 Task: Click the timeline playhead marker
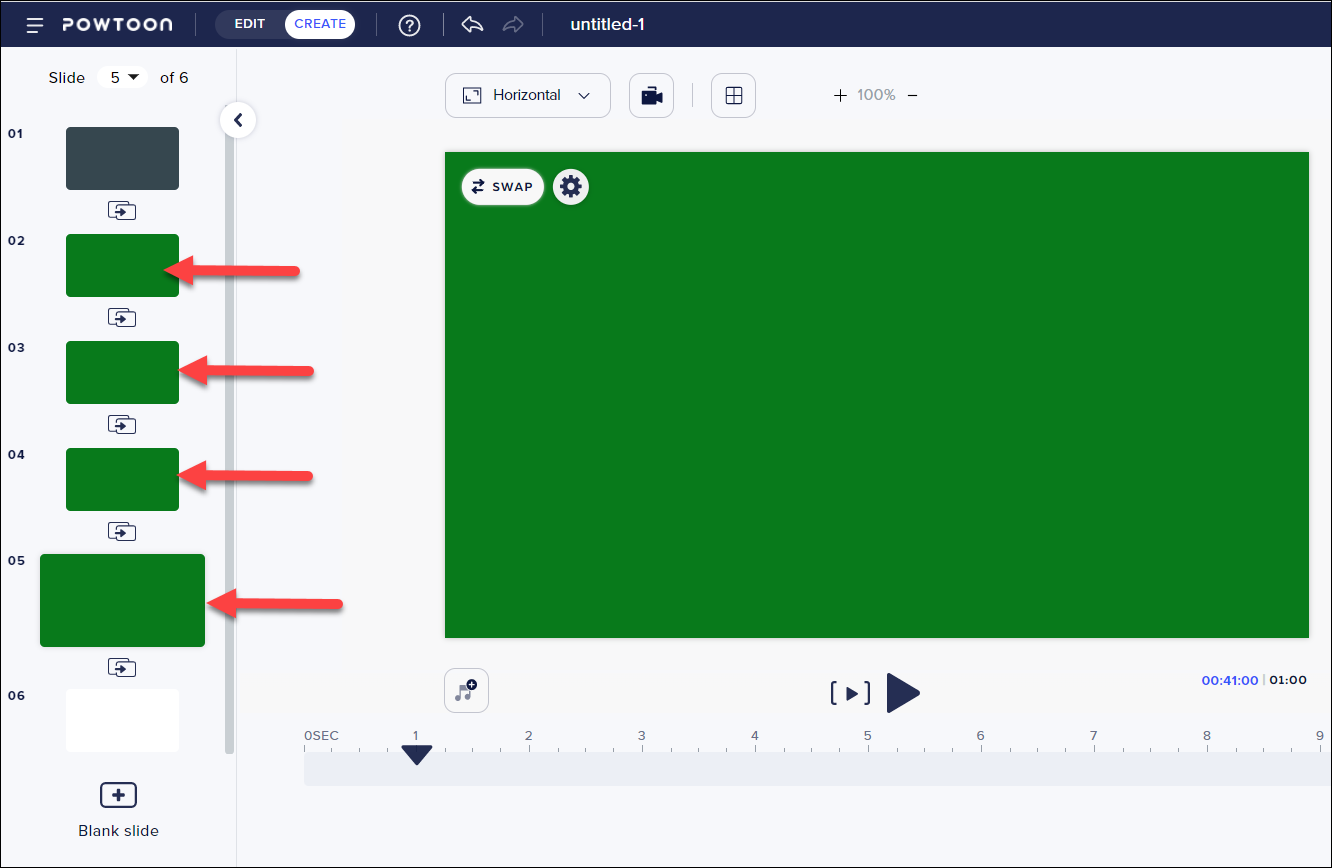click(416, 755)
